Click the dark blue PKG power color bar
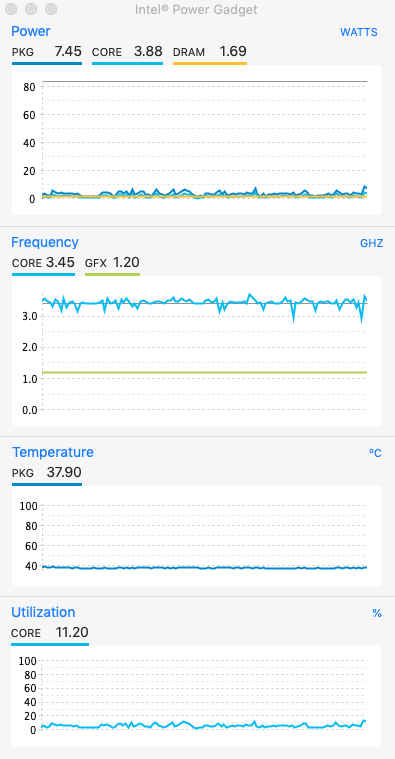The width and height of the screenshot is (395, 759). (47, 63)
